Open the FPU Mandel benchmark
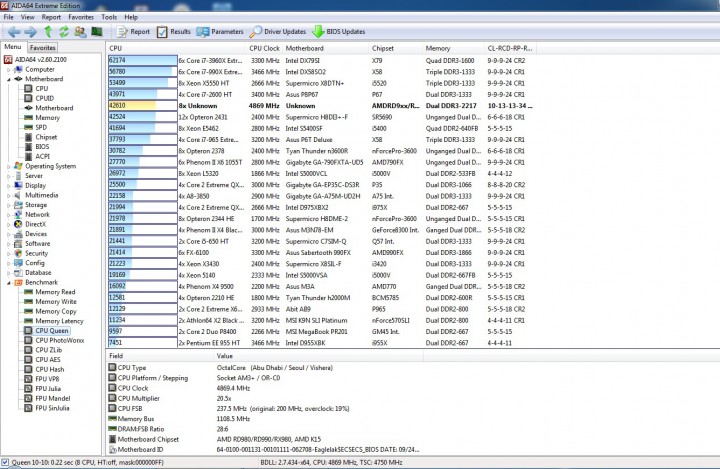This screenshot has width=720, height=469. pos(53,398)
